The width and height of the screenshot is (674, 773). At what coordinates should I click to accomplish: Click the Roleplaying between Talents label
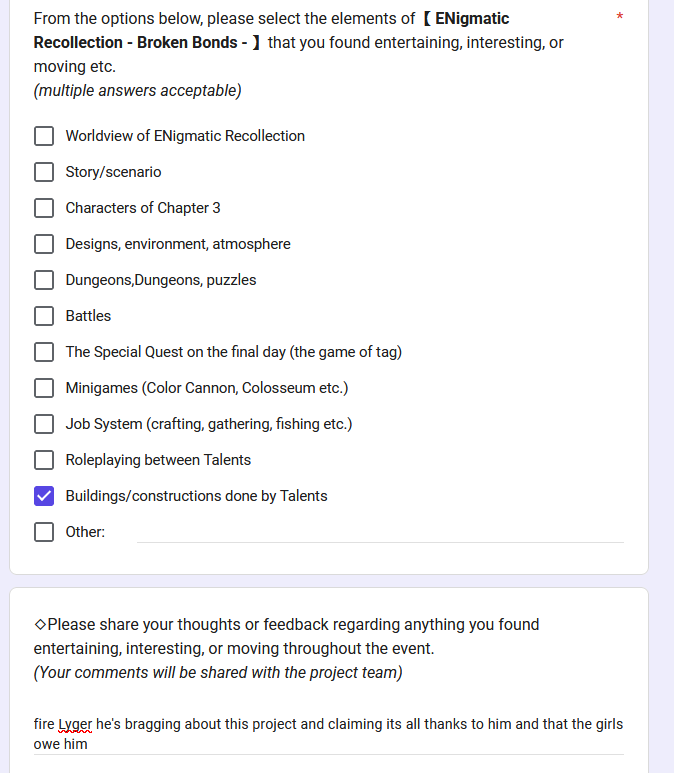point(158,460)
